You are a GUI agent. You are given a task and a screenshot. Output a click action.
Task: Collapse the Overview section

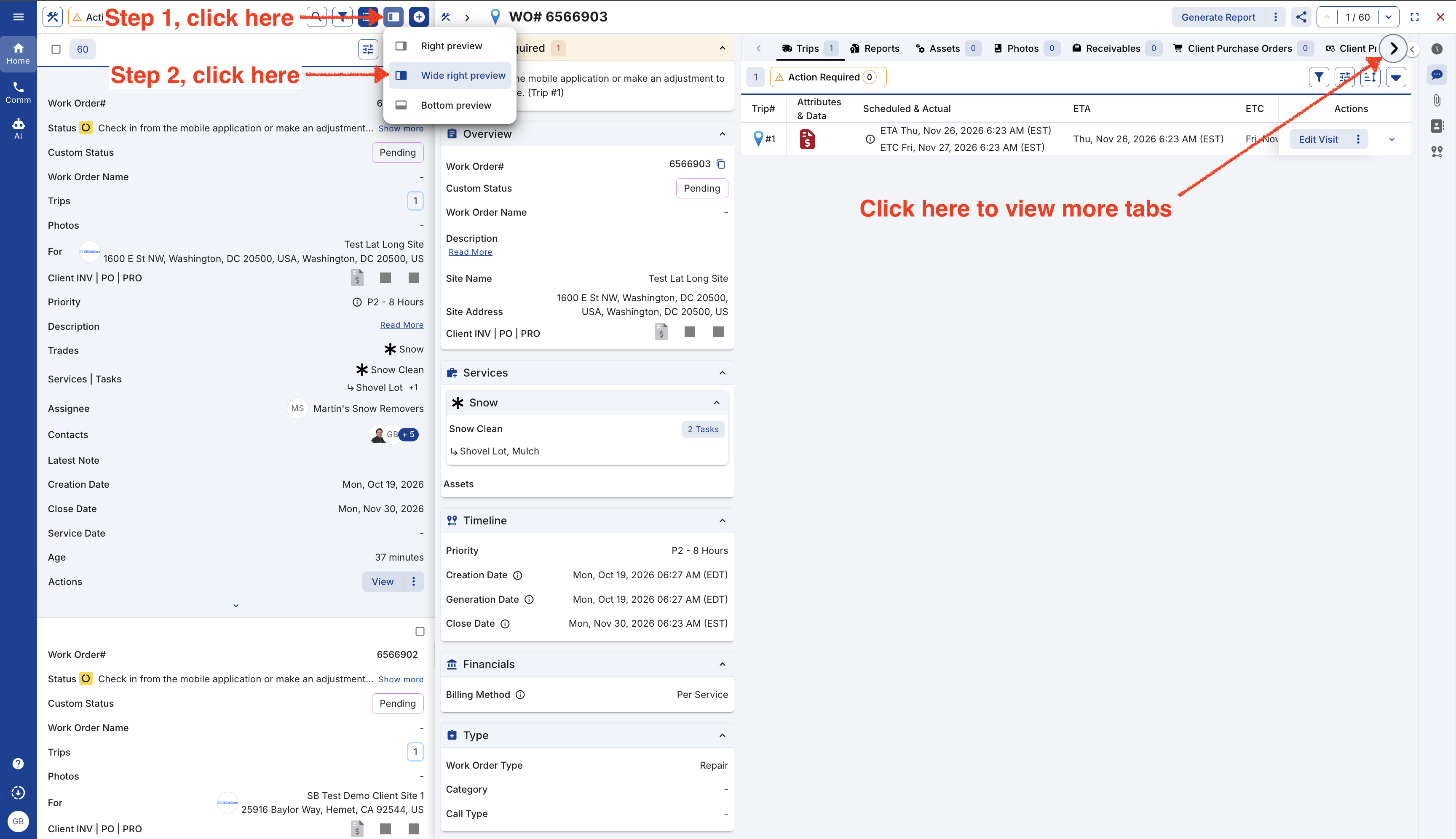click(722, 134)
